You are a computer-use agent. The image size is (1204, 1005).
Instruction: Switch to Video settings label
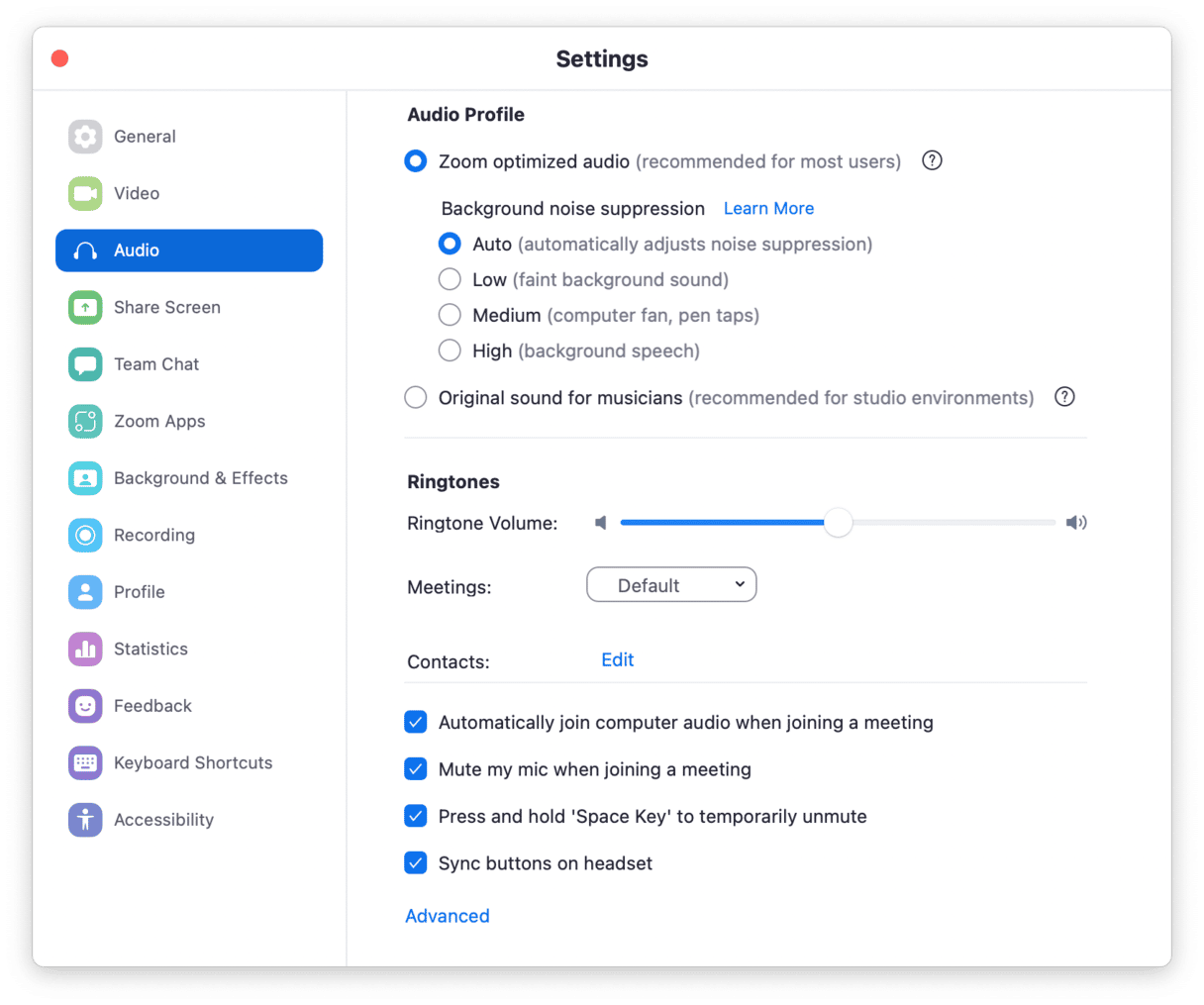[137, 193]
